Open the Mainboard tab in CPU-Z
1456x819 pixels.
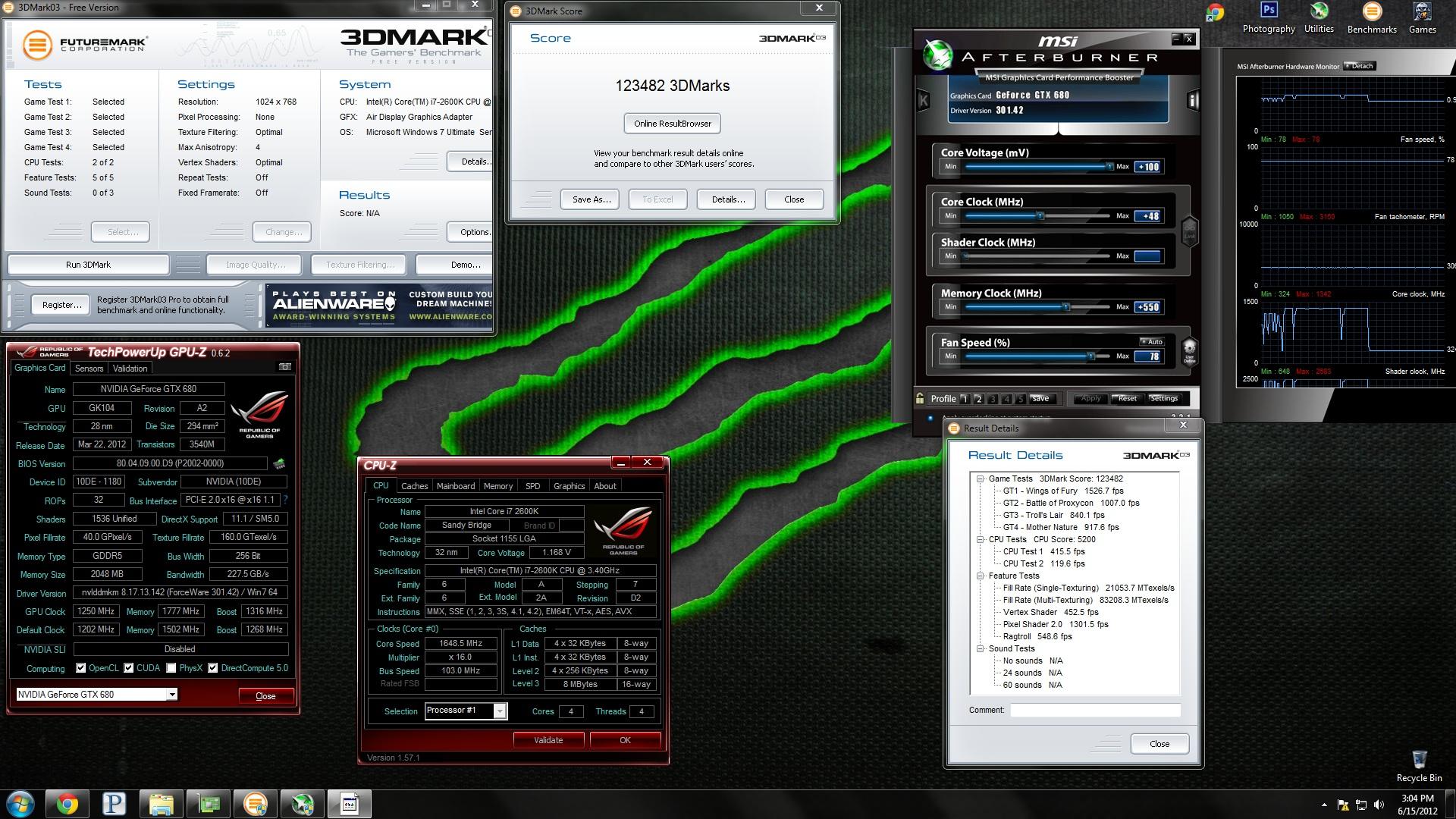pyautogui.click(x=456, y=486)
